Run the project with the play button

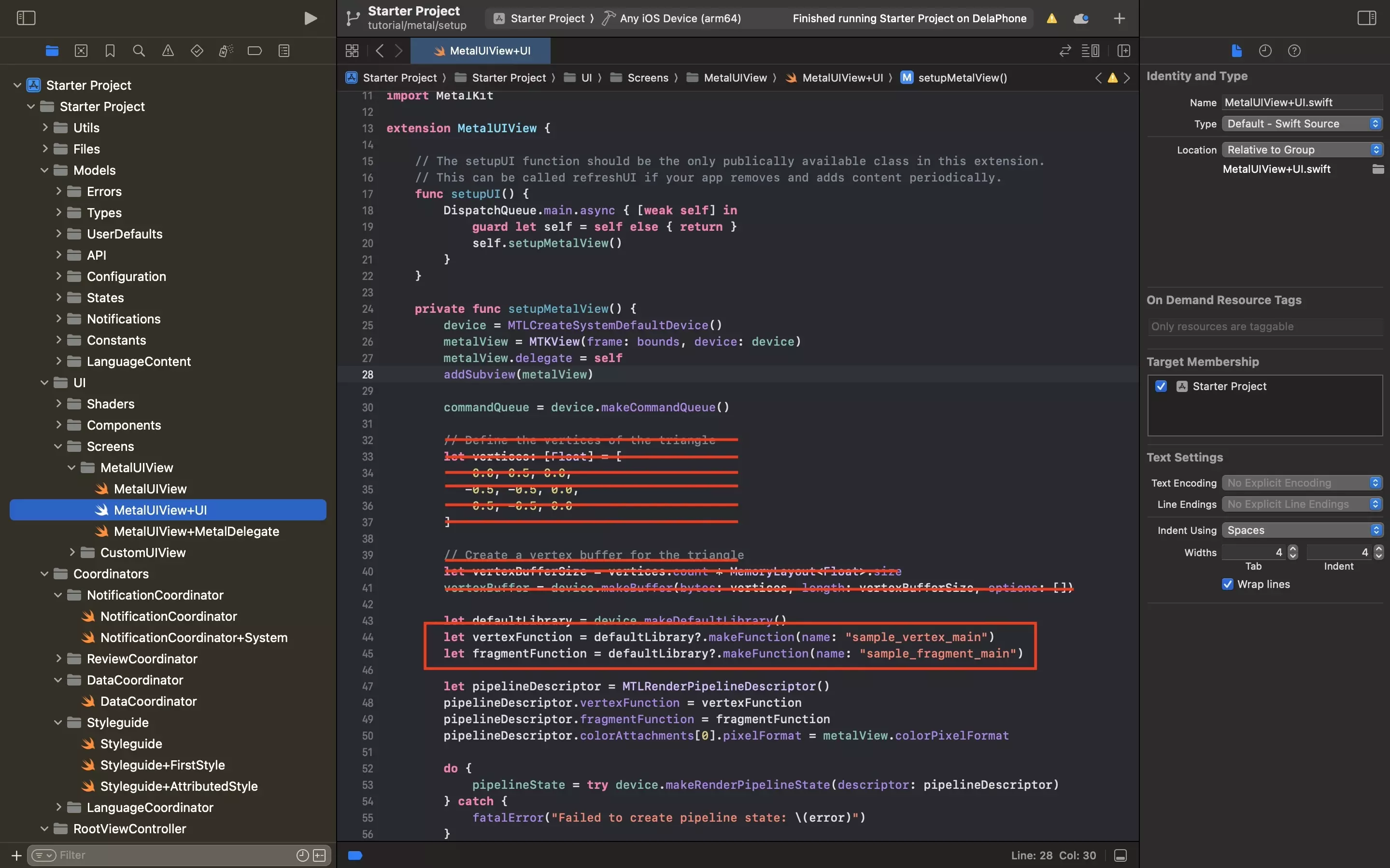[x=310, y=18]
